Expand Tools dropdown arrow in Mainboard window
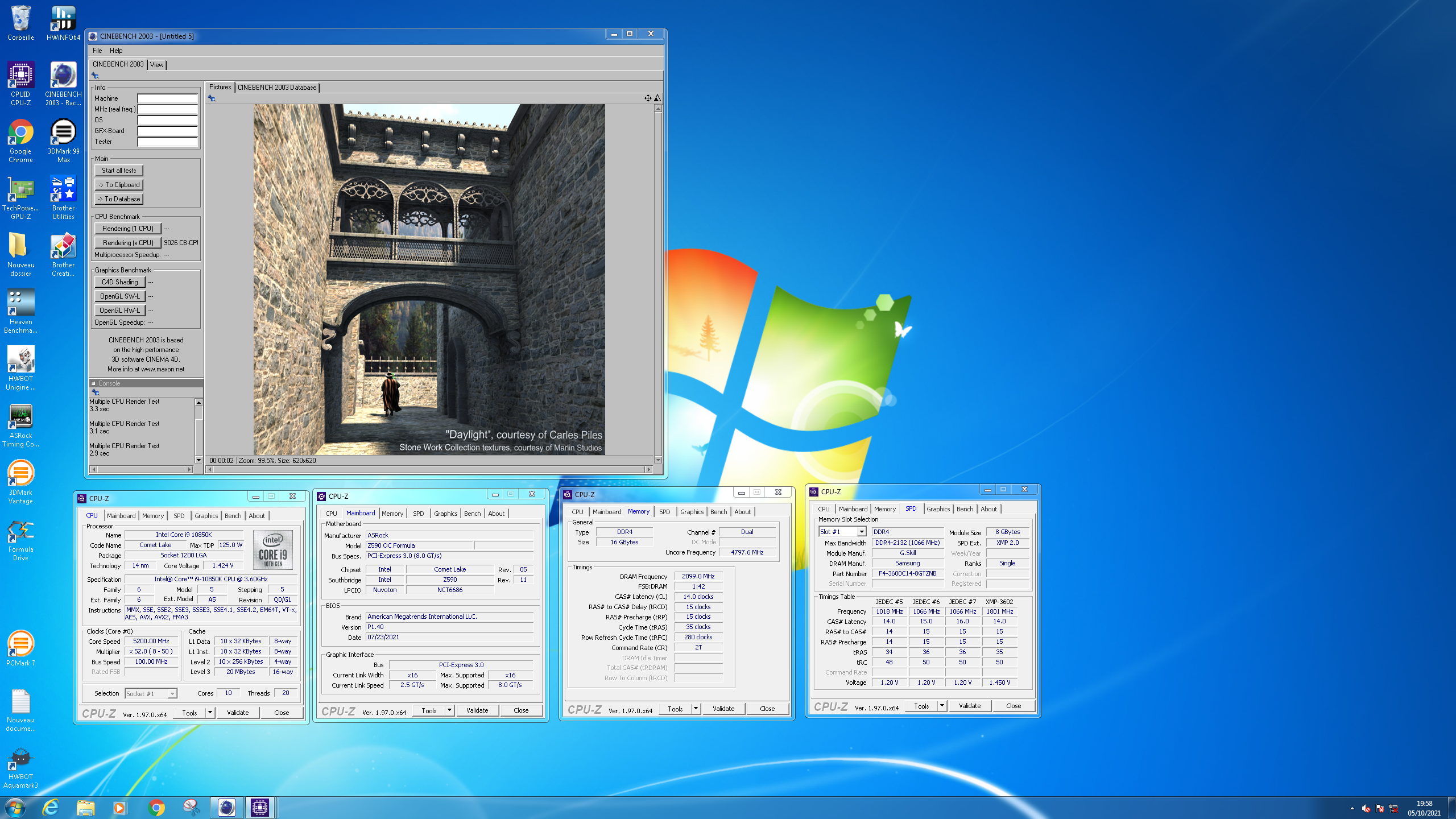The height and width of the screenshot is (819, 1456). (449, 710)
